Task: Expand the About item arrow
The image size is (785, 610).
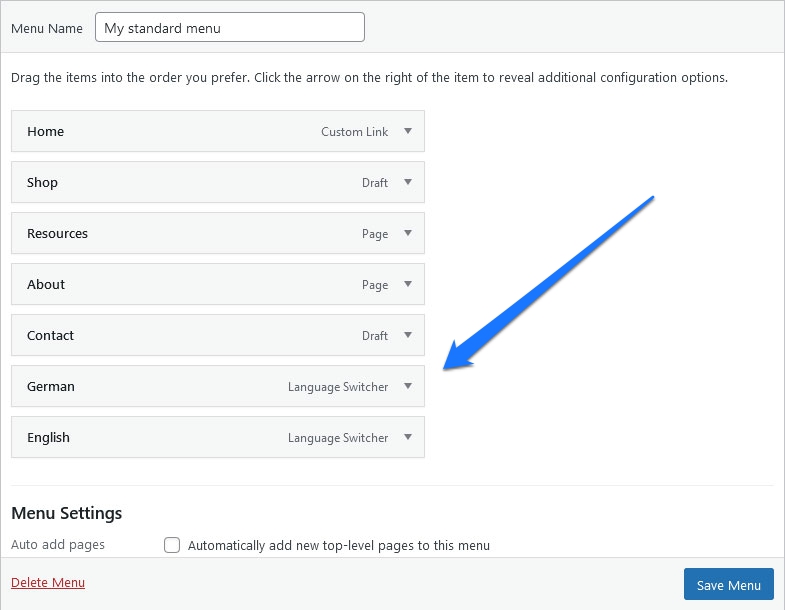Action: (408, 284)
